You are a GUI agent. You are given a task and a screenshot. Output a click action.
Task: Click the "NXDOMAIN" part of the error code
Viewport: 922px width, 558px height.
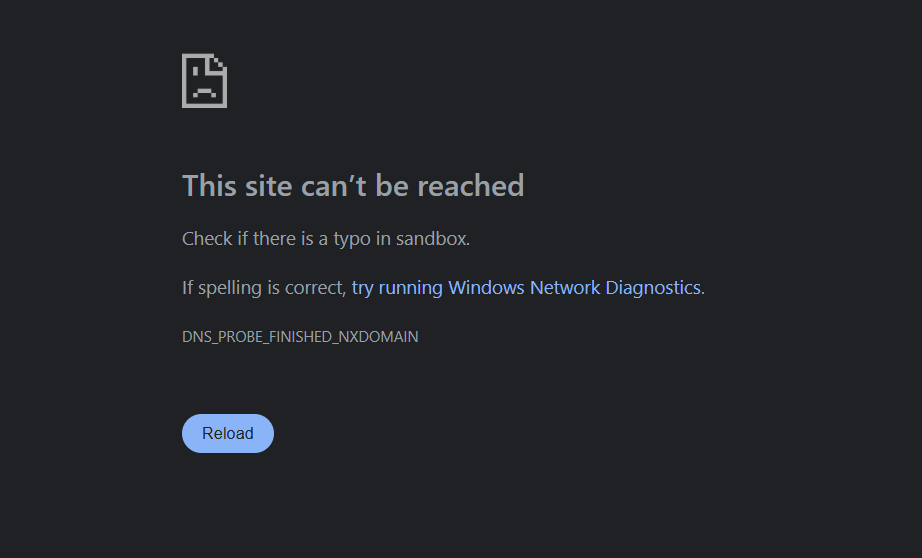(x=380, y=337)
